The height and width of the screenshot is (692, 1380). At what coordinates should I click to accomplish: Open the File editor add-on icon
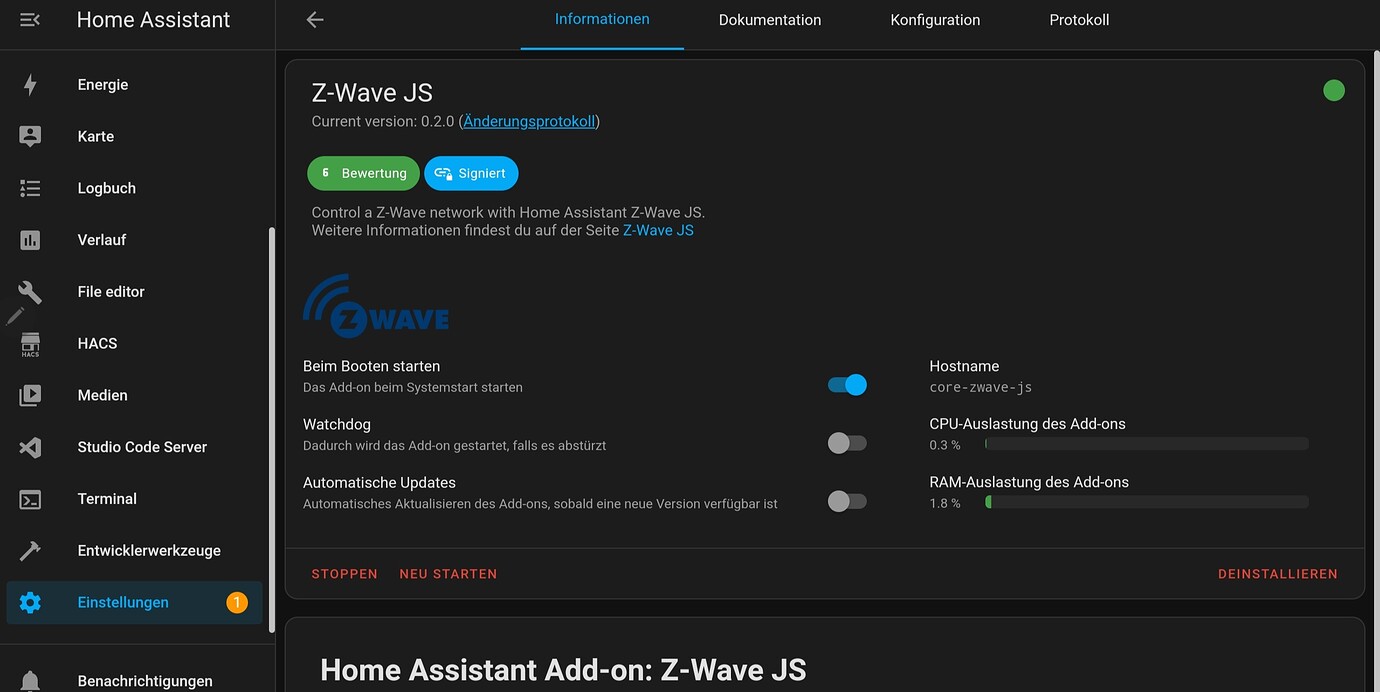(29, 291)
